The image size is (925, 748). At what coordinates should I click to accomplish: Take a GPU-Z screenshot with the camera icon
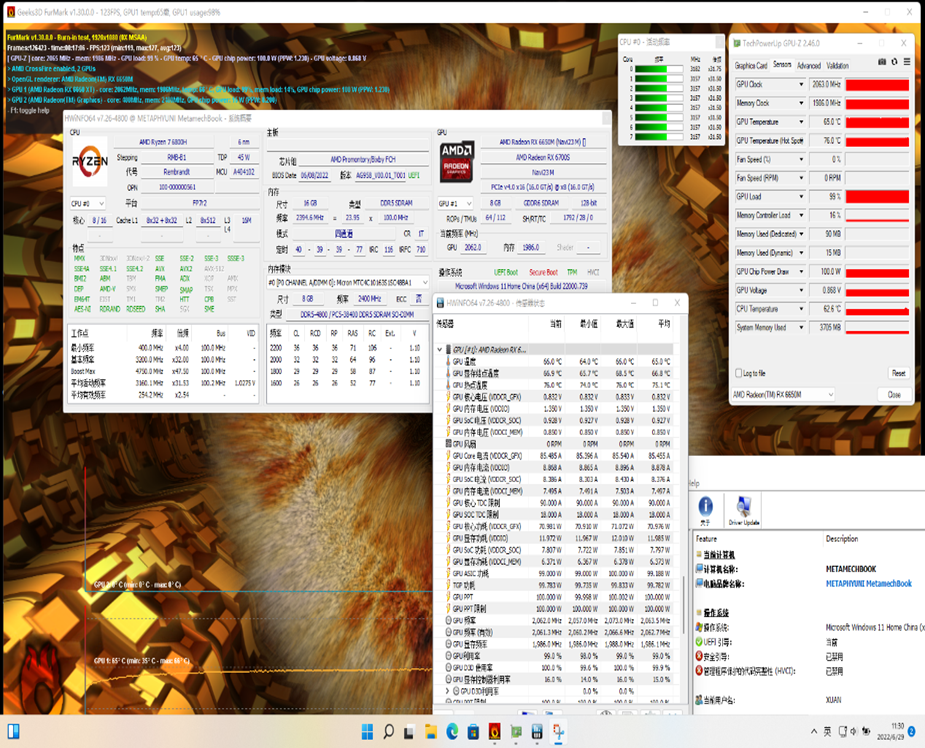(x=882, y=62)
